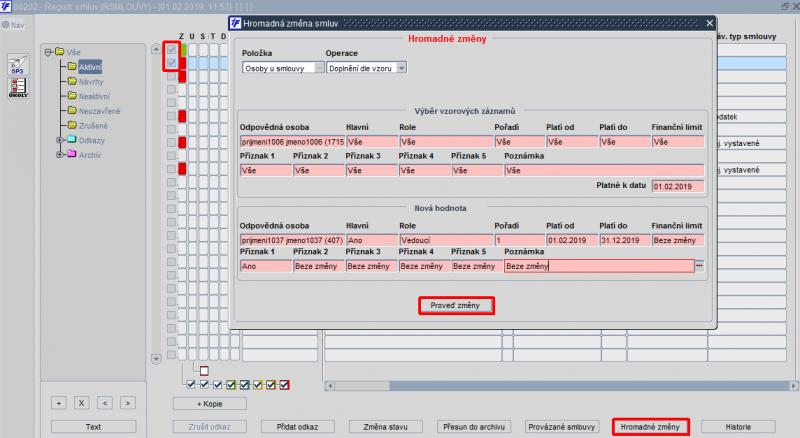Click the Hromadné změny button

tap(650, 427)
